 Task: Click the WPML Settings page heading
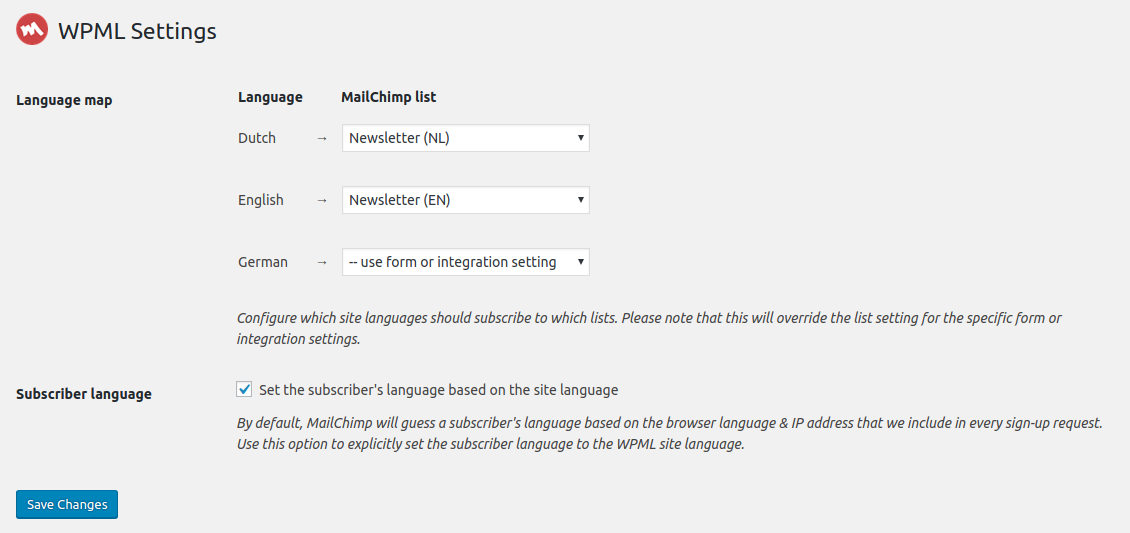coord(137,31)
